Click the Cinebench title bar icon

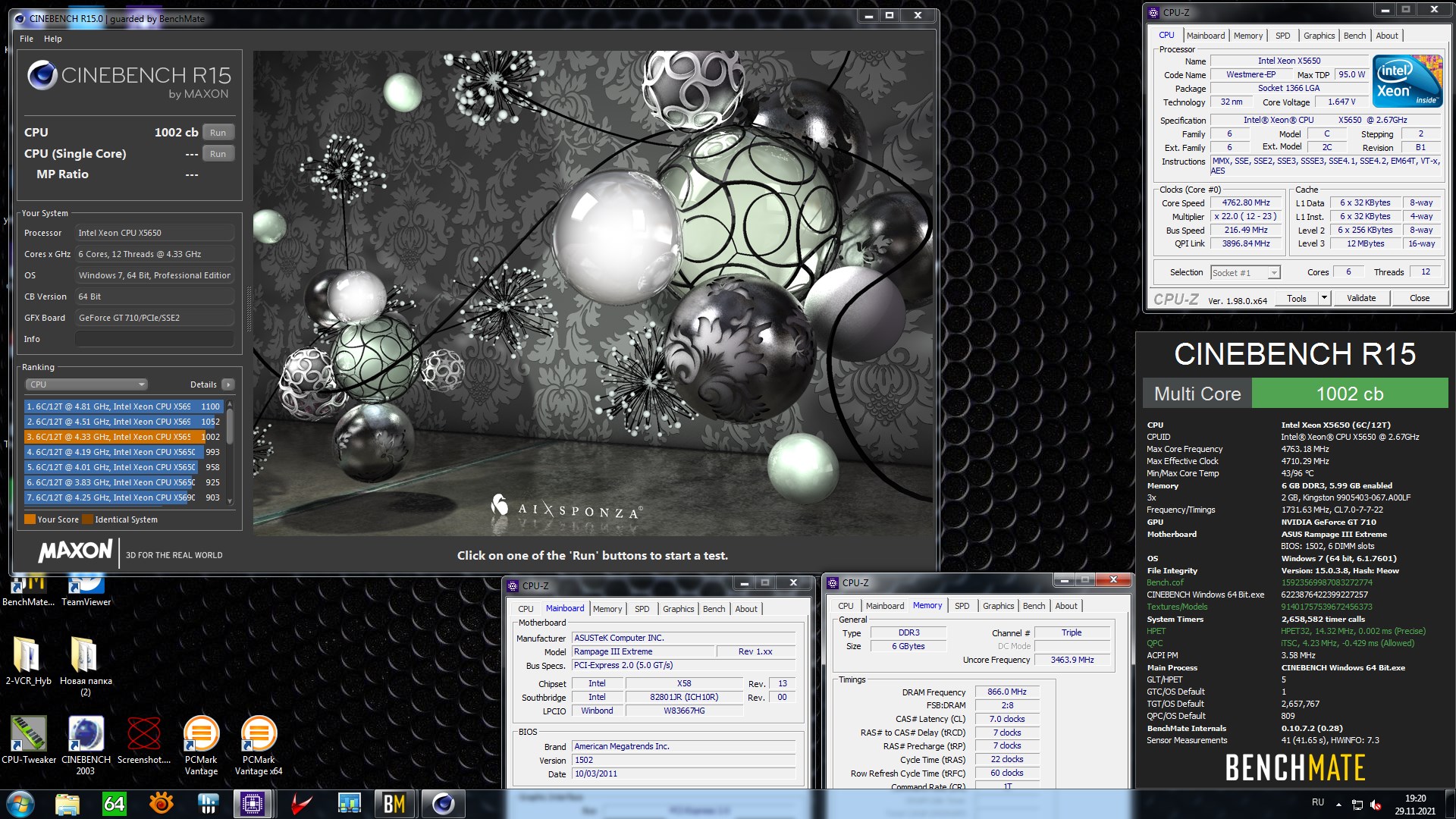click(x=20, y=18)
